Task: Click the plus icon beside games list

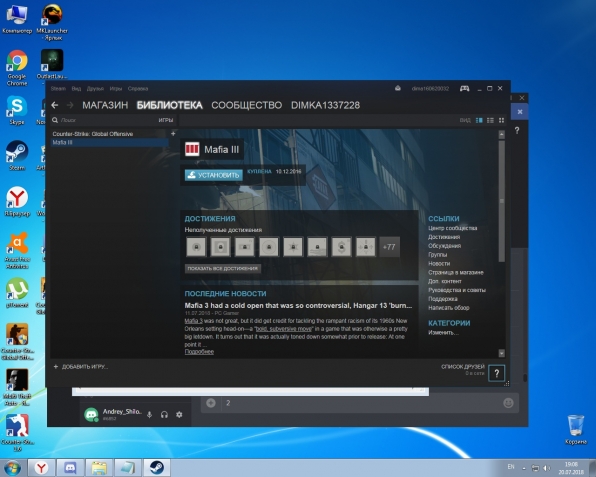Action: tap(173, 133)
